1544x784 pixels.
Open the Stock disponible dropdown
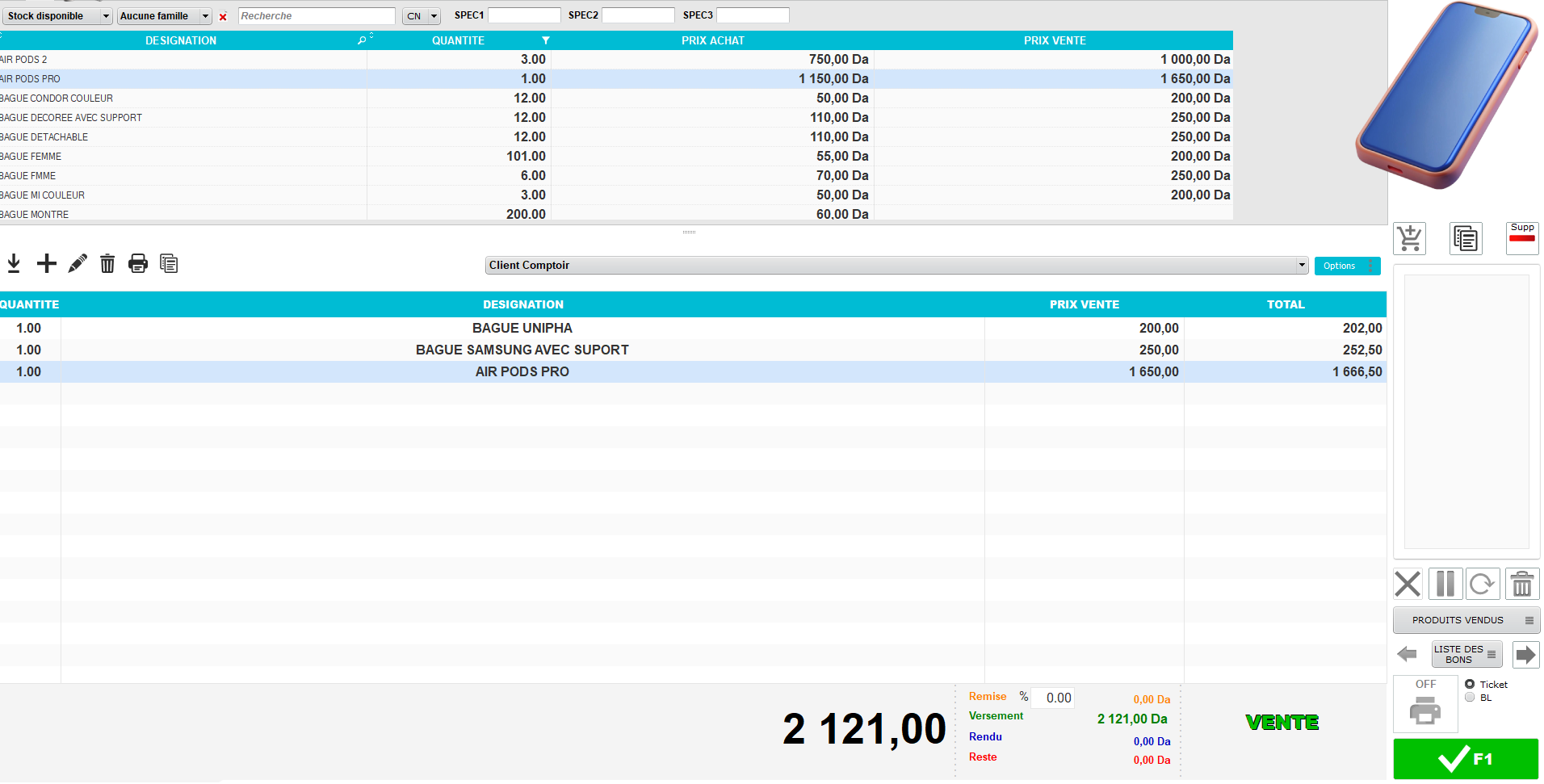pyautogui.click(x=57, y=16)
